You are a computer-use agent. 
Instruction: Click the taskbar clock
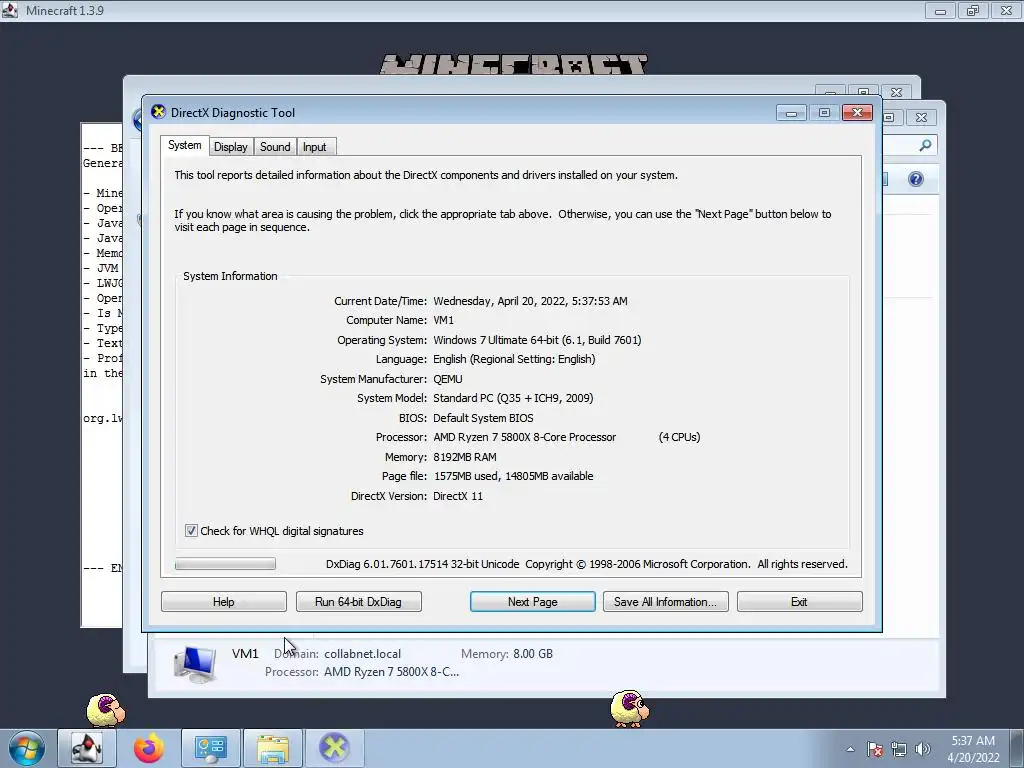(973, 749)
